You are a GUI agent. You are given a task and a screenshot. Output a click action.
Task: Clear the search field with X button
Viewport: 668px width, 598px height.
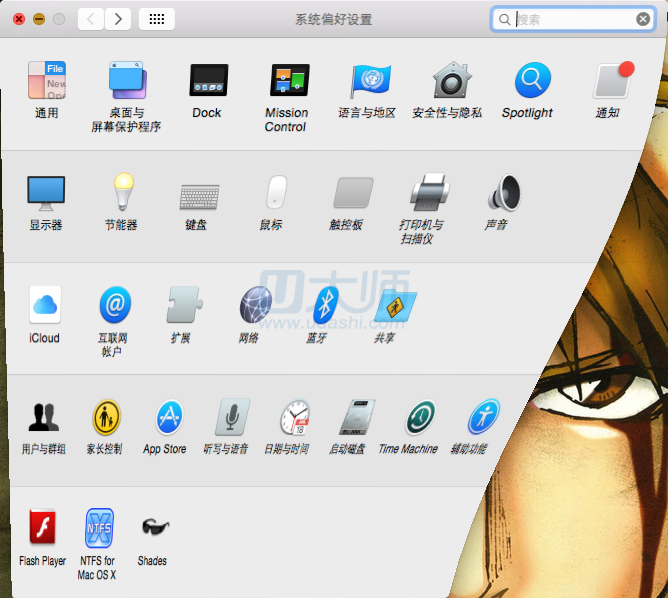pos(643,18)
